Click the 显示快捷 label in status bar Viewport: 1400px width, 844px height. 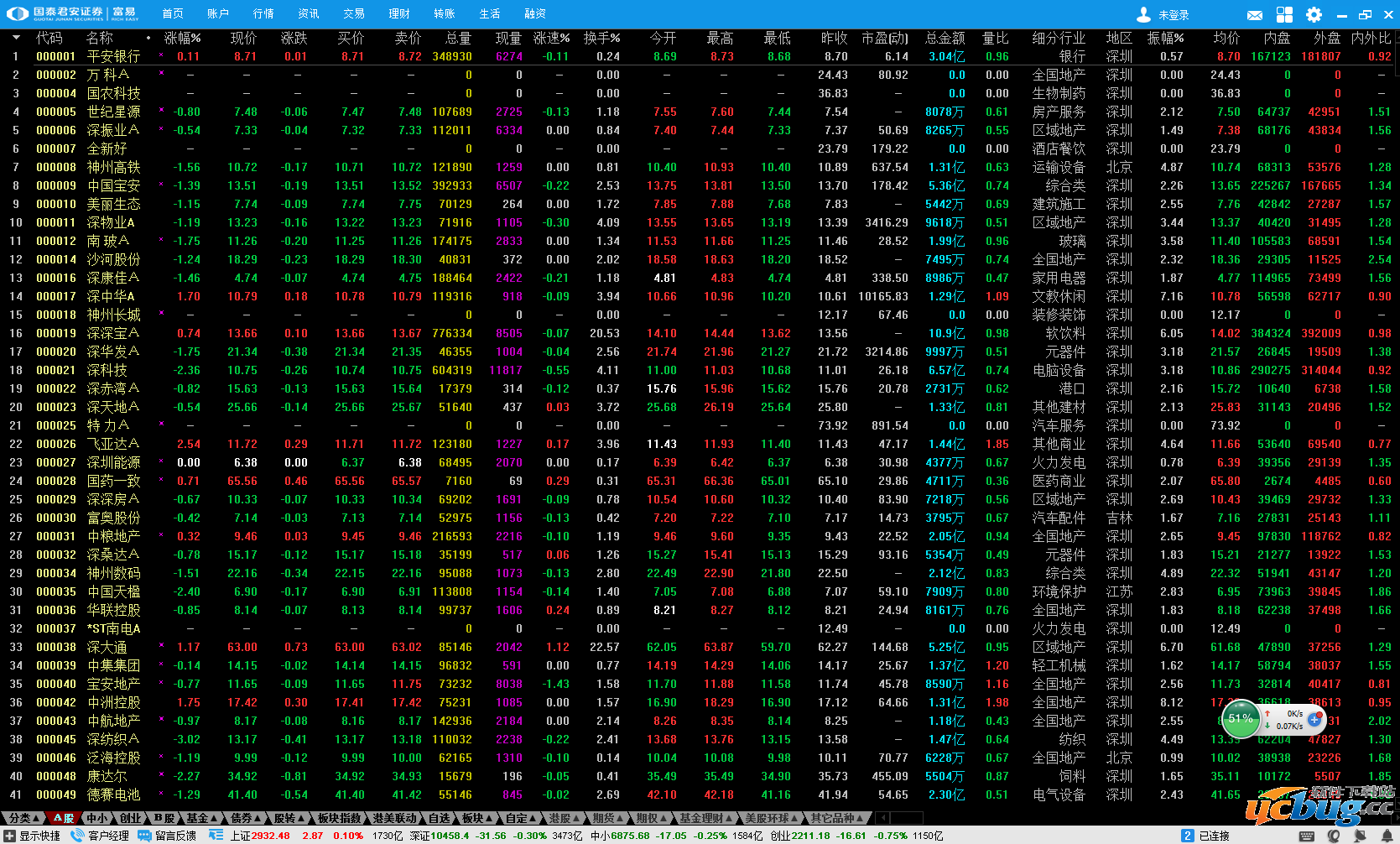40,836
